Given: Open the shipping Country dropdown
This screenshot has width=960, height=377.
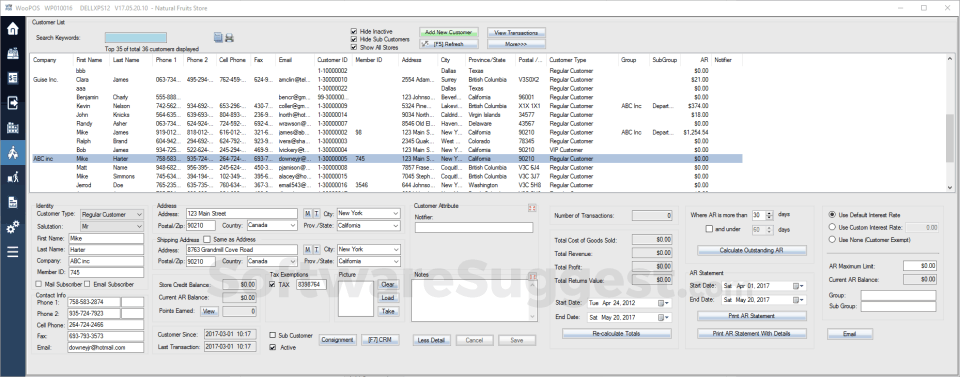Looking at the screenshot, I should pyautogui.click(x=272, y=261).
